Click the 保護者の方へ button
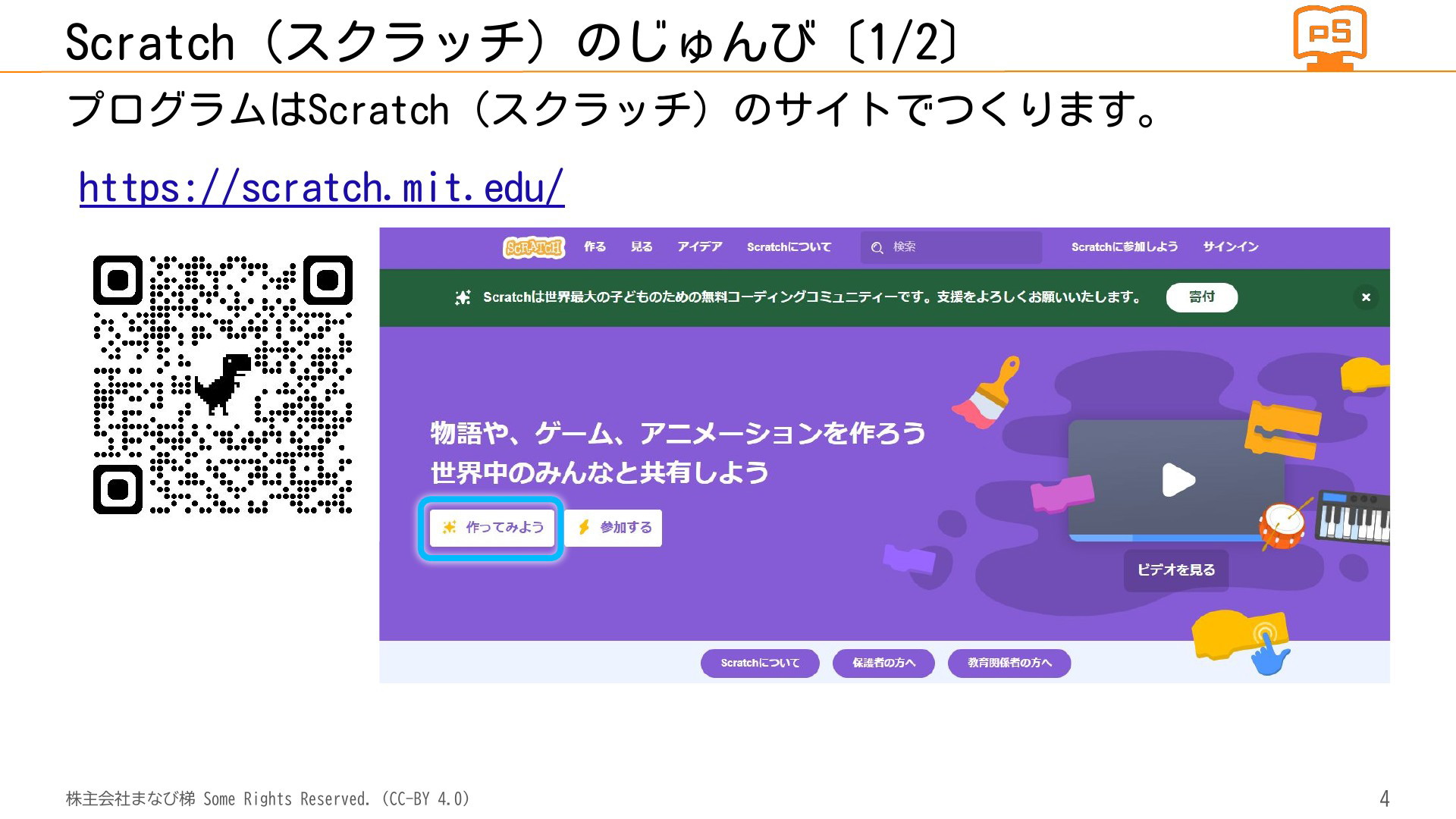This screenshot has height=819, width=1456. click(883, 664)
